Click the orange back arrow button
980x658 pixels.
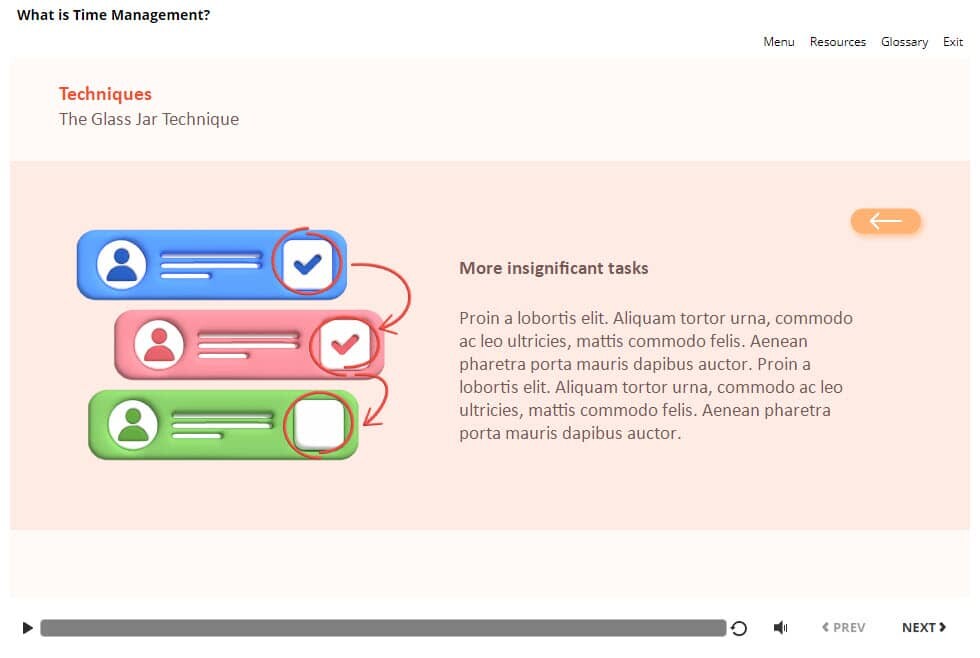(x=885, y=221)
